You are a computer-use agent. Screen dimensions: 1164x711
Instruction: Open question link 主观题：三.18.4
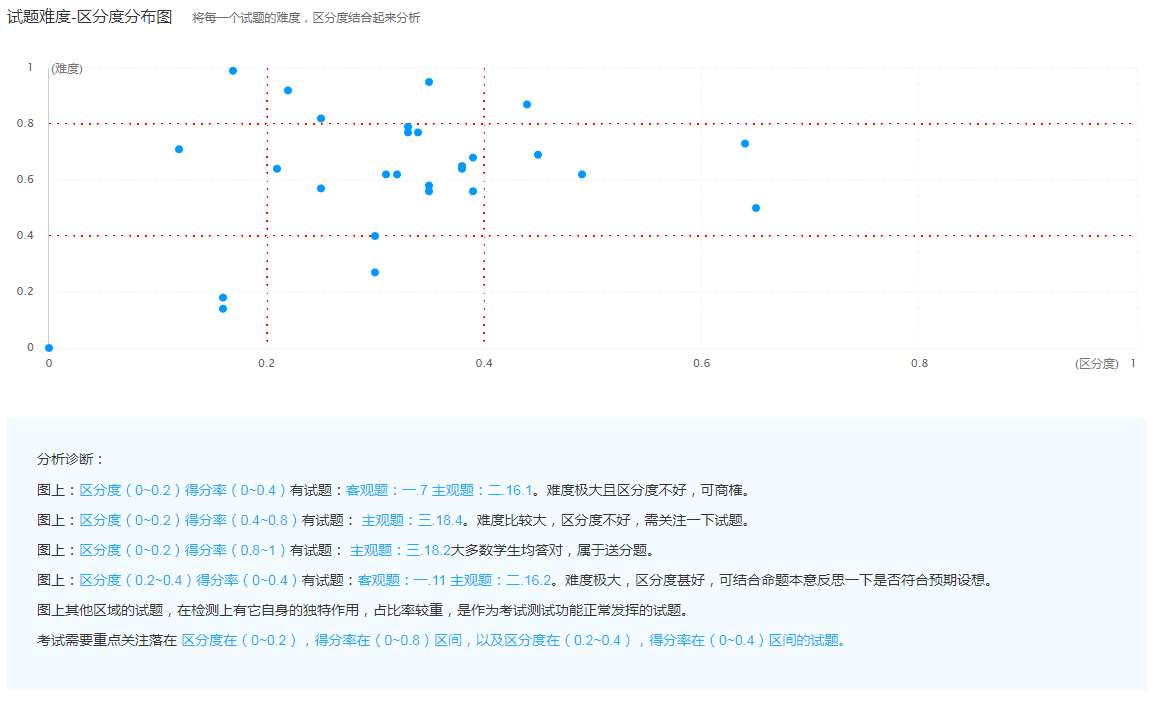click(412, 520)
